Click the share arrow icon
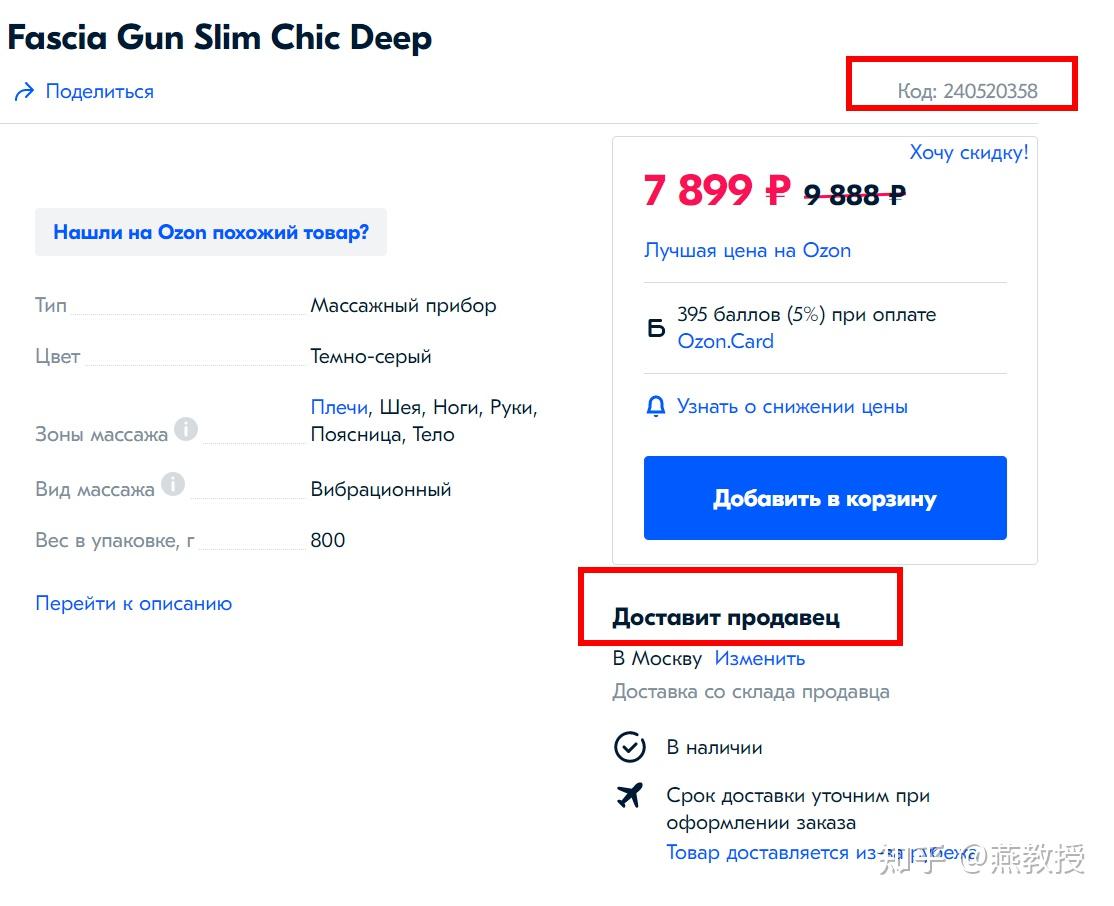This screenshot has height=906, width=1114. (24, 92)
